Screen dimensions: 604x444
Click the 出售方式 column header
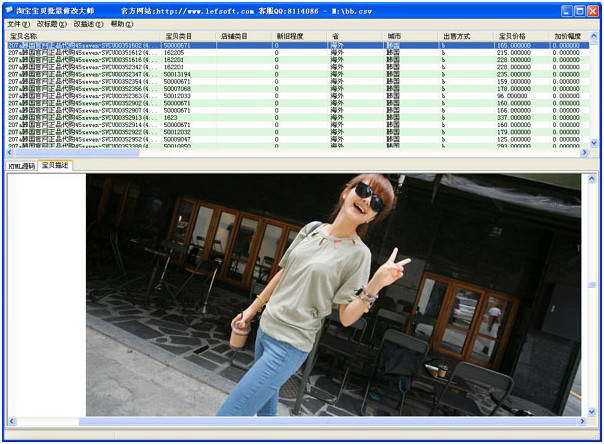coord(456,36)
